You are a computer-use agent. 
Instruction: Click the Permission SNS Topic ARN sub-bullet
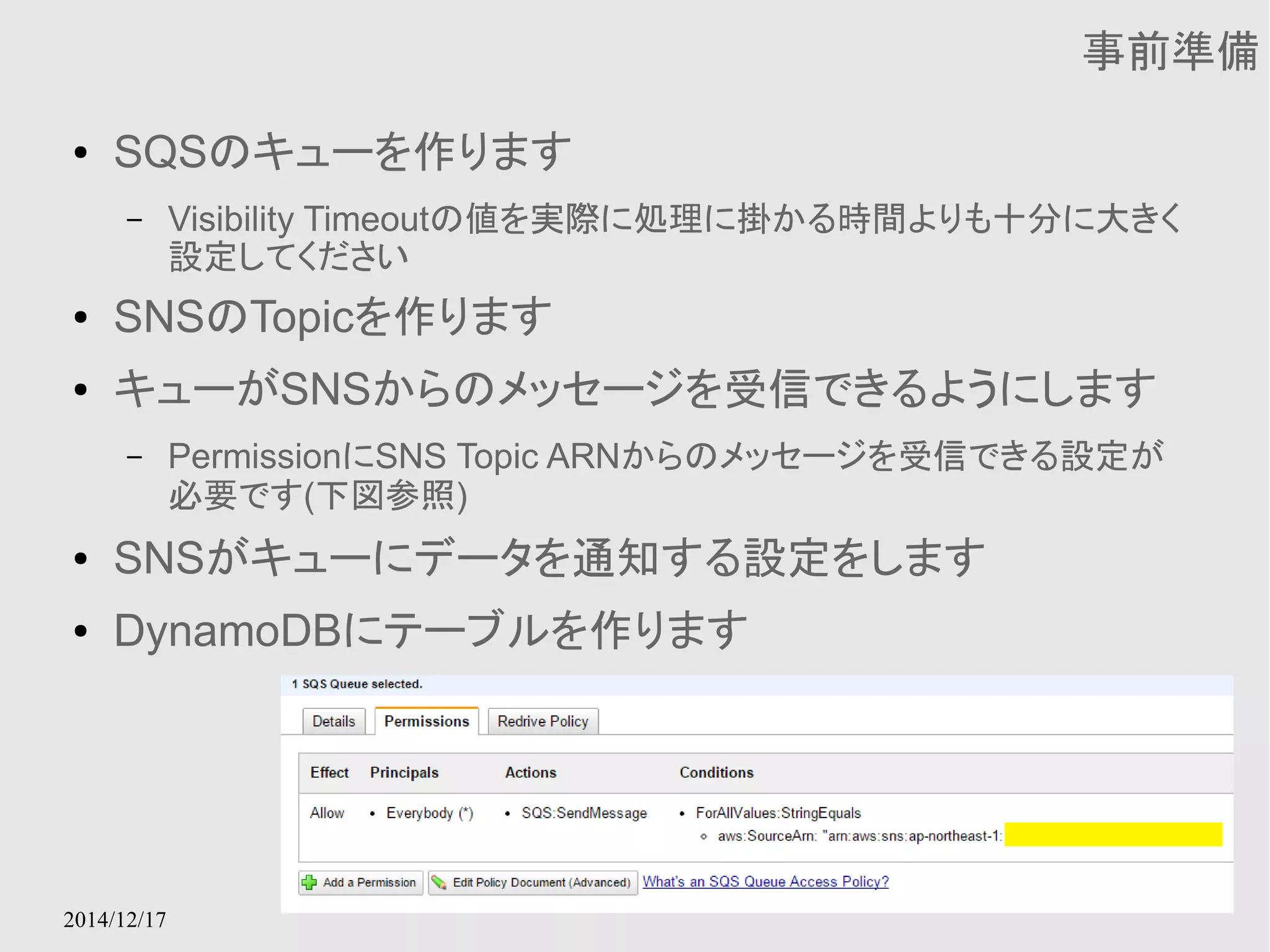click(x=666, y=476)
